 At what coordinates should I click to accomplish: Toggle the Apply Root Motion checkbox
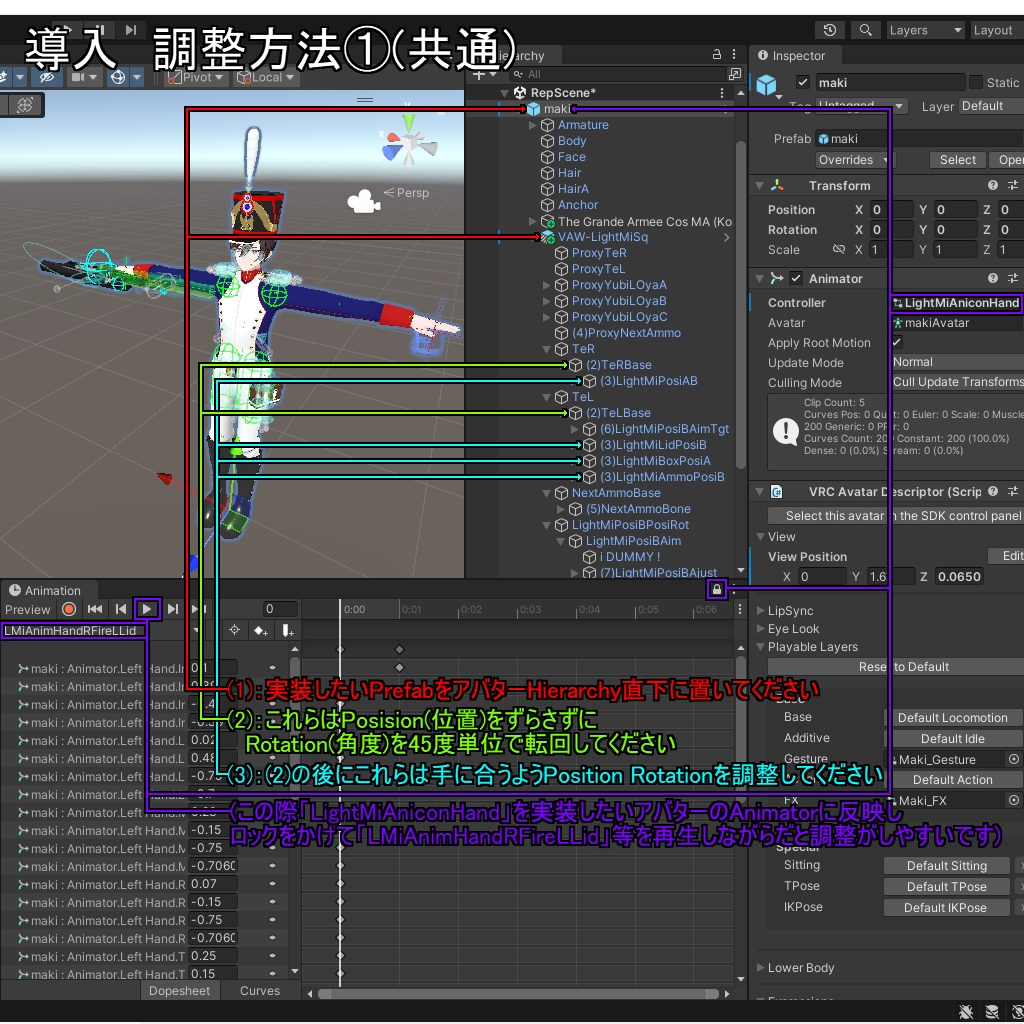point(897,342)
